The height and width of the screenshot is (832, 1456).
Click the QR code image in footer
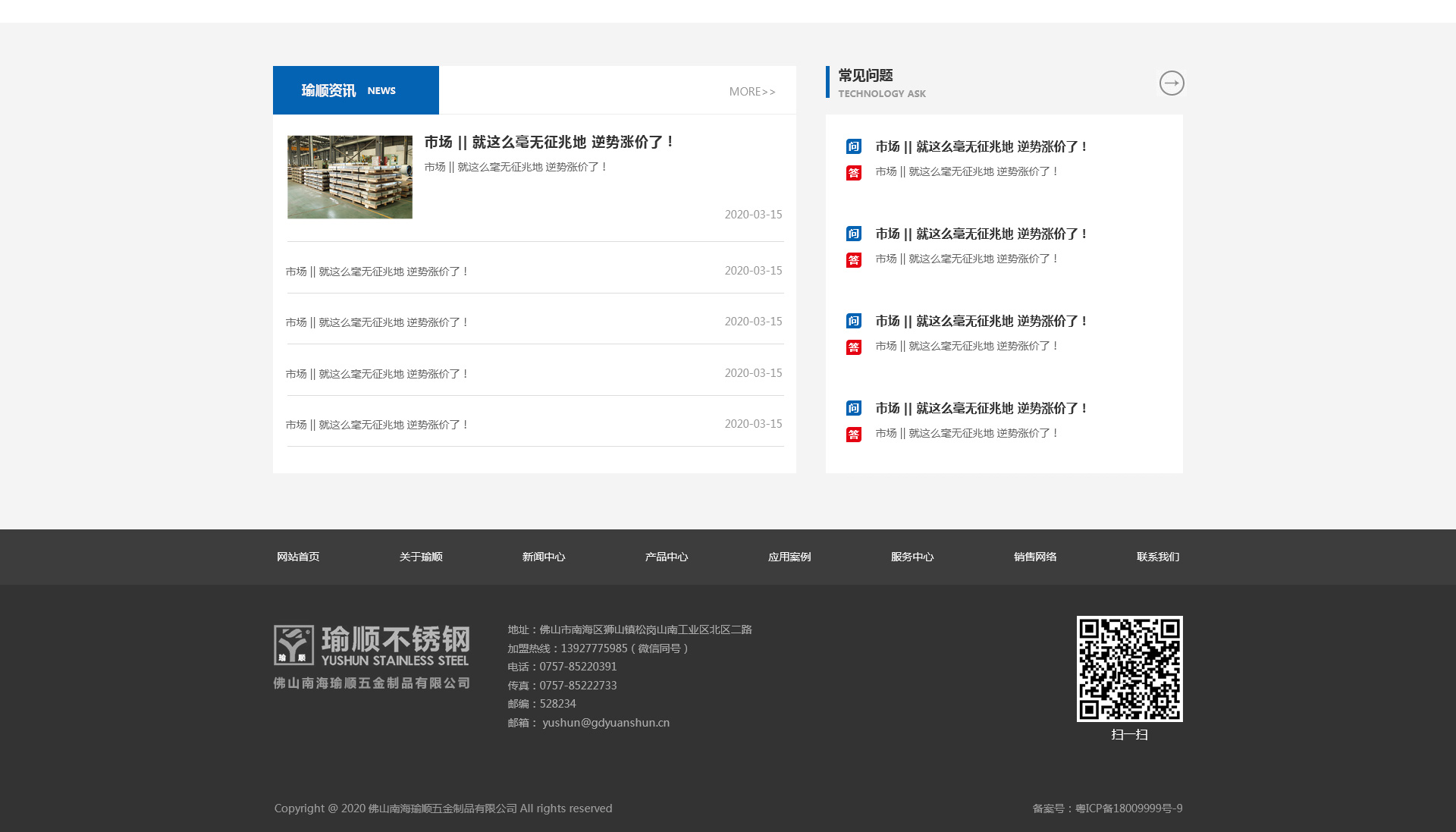coord(1129,668)
